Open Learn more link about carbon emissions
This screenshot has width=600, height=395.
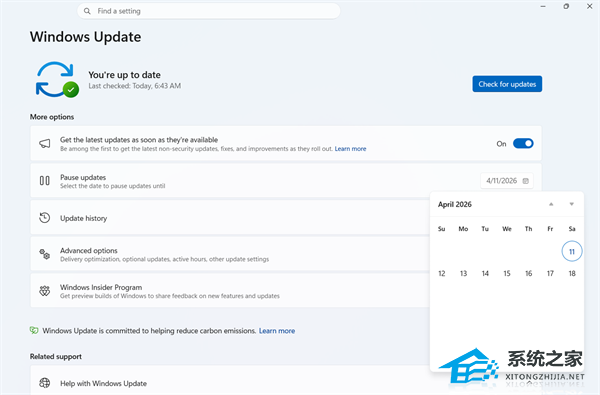click(x=277, y=331)
